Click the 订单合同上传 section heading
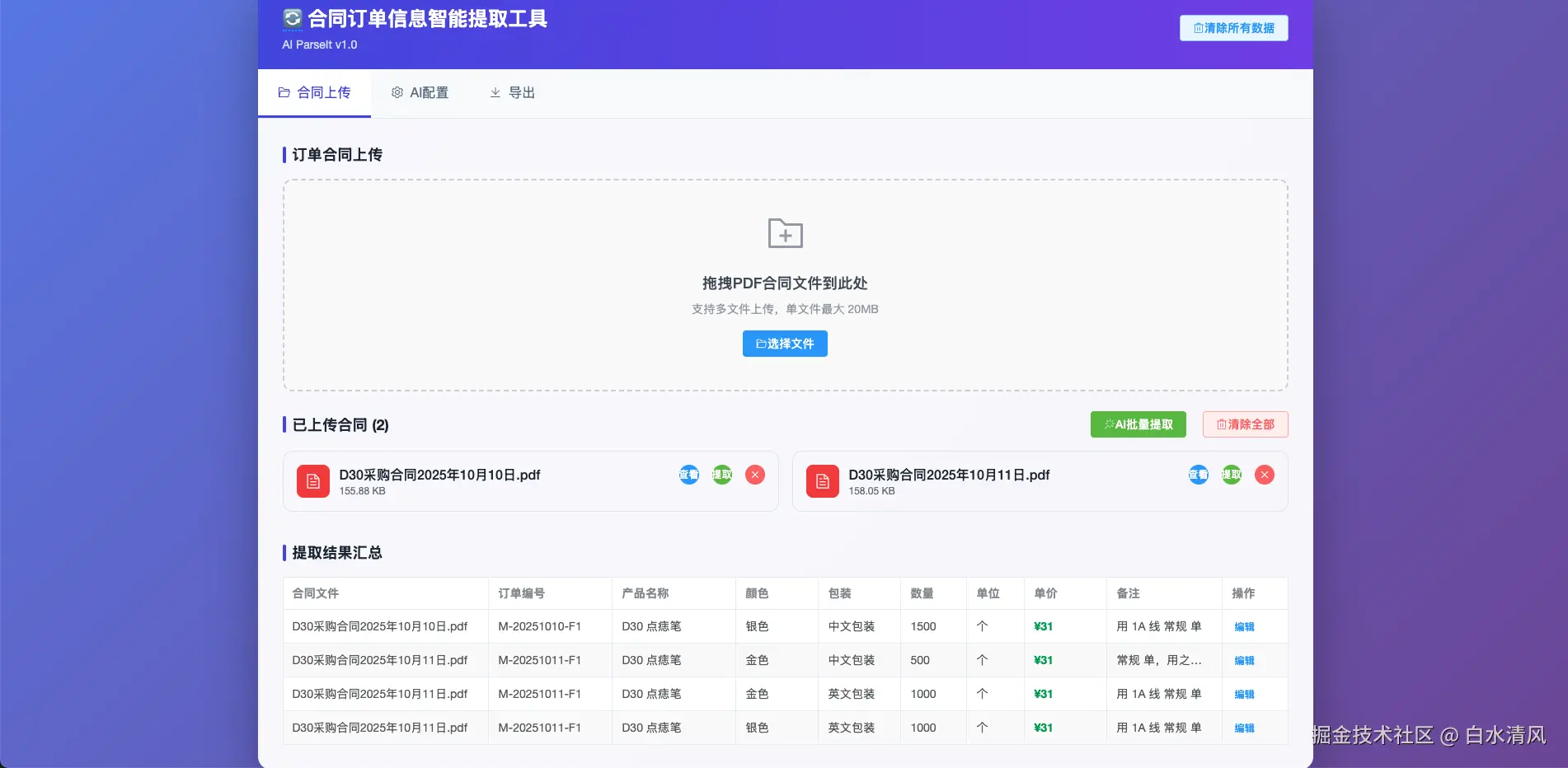This screenshot has height=768, width=1568. pyautogui.click(x=337, y=155)
